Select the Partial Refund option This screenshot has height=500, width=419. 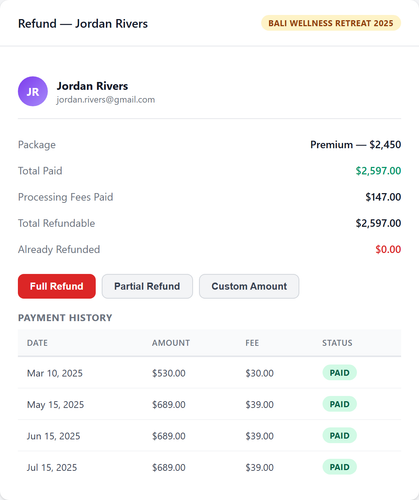(x=147, y=286)
